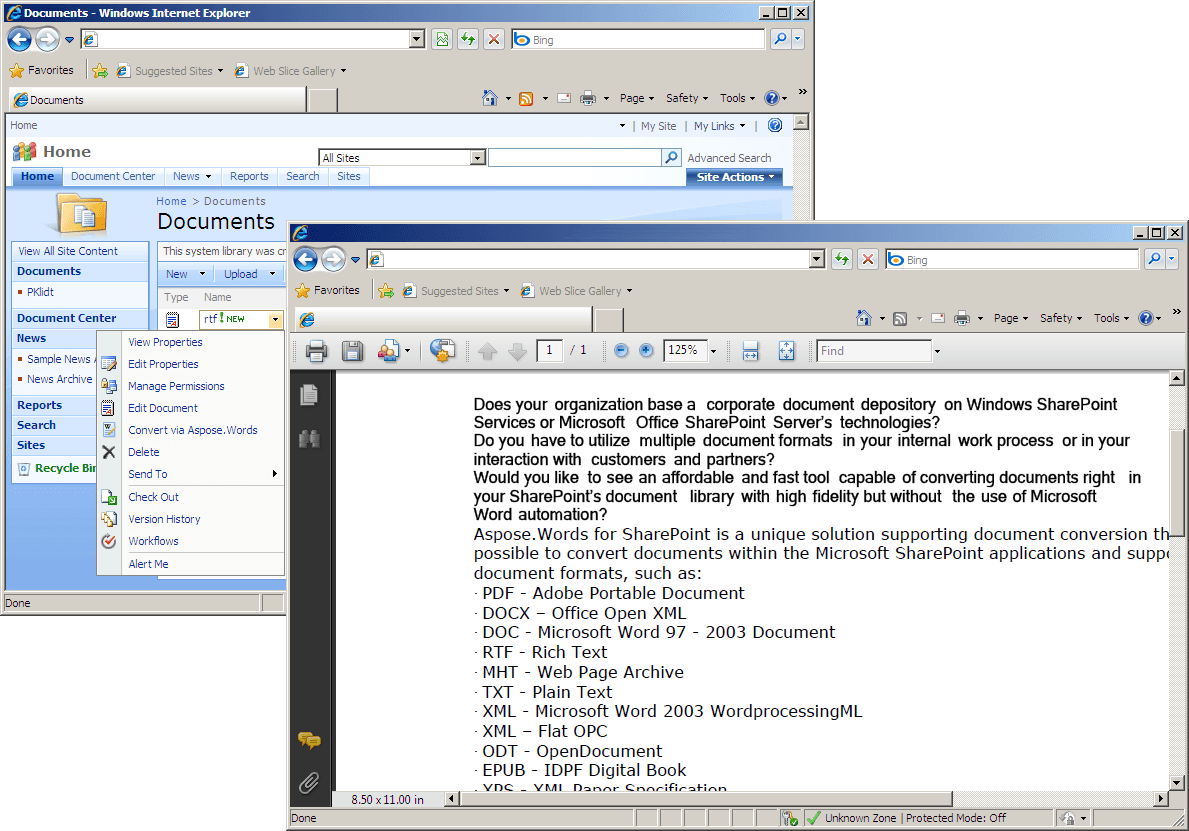The width and height of the screenshot is (1189, 831).
Task: Add to Favorites bar icon in Documents window
Action: coord(99,71)
